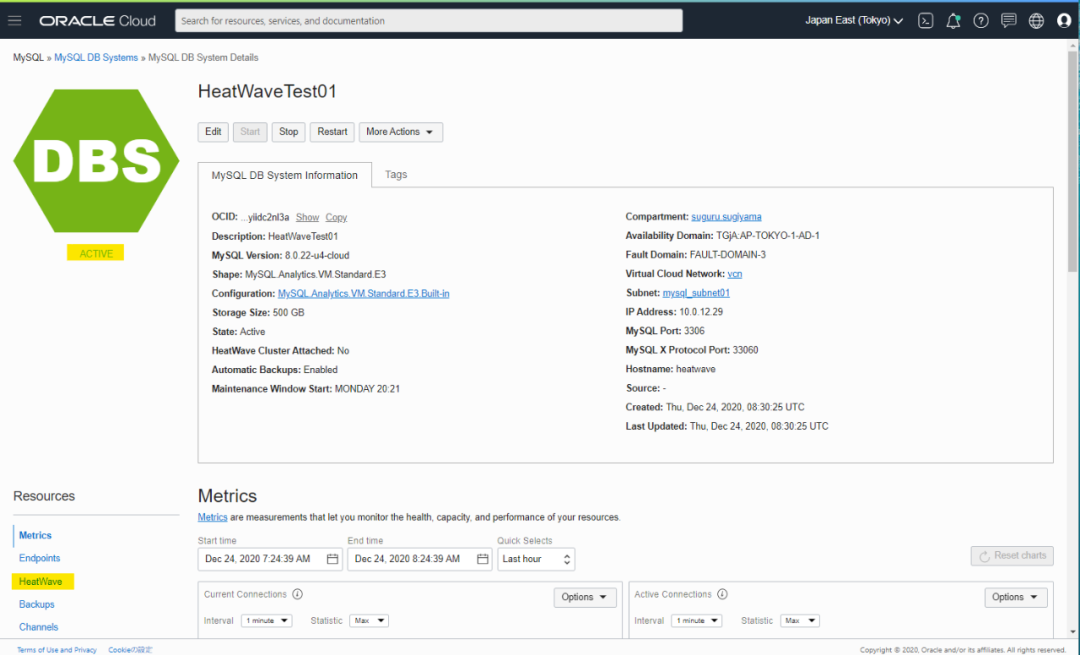
Task: Click the Restart button
Action: [332, 132]
